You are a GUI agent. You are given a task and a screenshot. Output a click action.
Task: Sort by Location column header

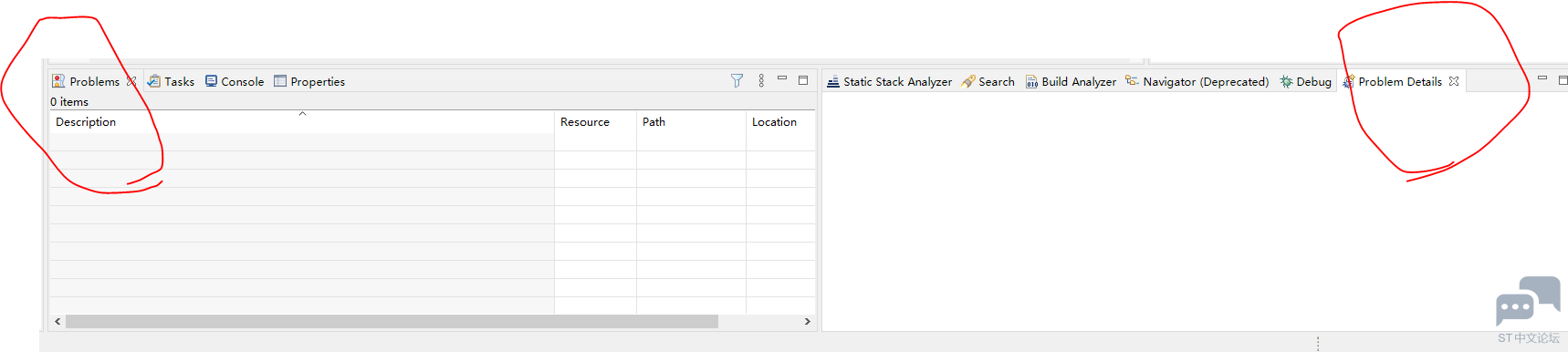(x=780, y=121)
